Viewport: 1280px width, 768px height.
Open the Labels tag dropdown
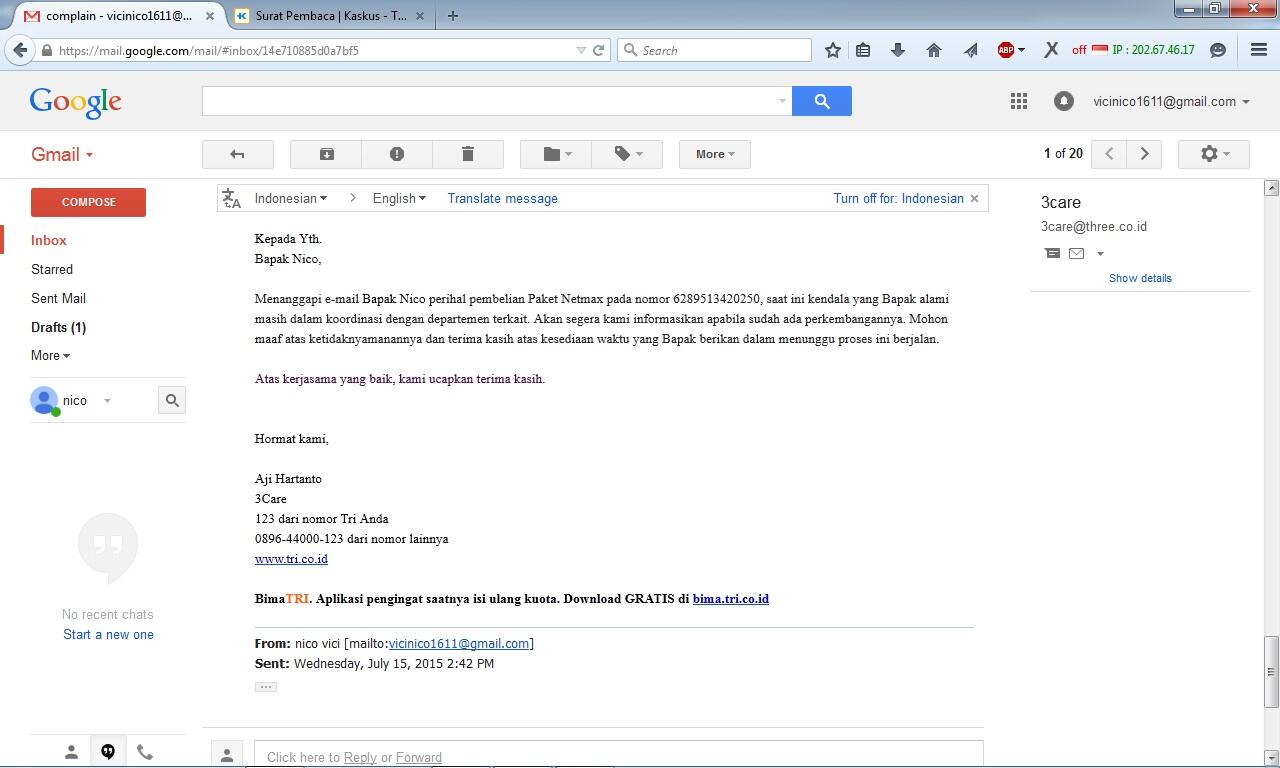(x=627, y=154)
